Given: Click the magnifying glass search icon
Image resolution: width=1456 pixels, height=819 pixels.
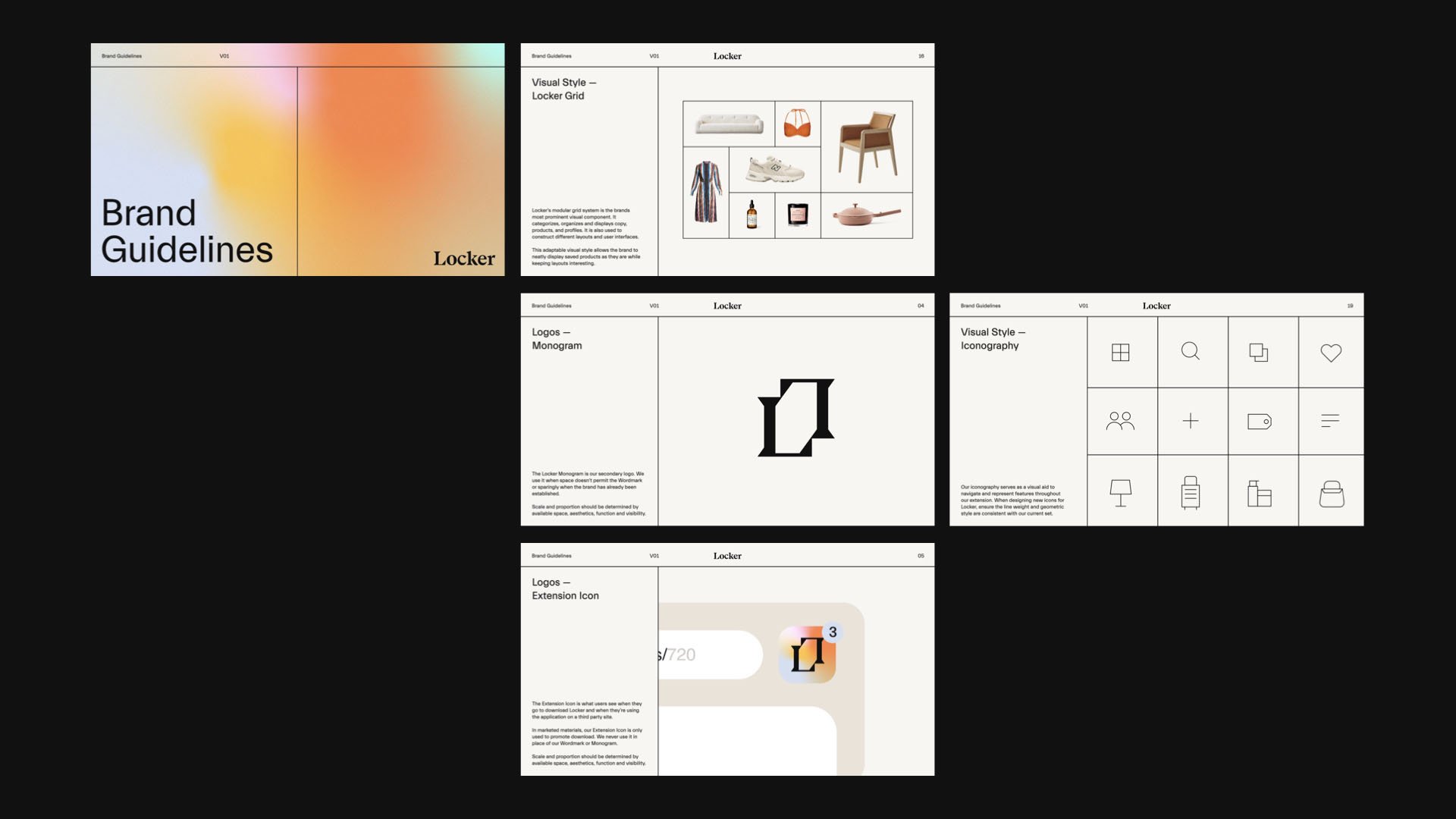Looking at the screenshot, I should pos(1191,352).
